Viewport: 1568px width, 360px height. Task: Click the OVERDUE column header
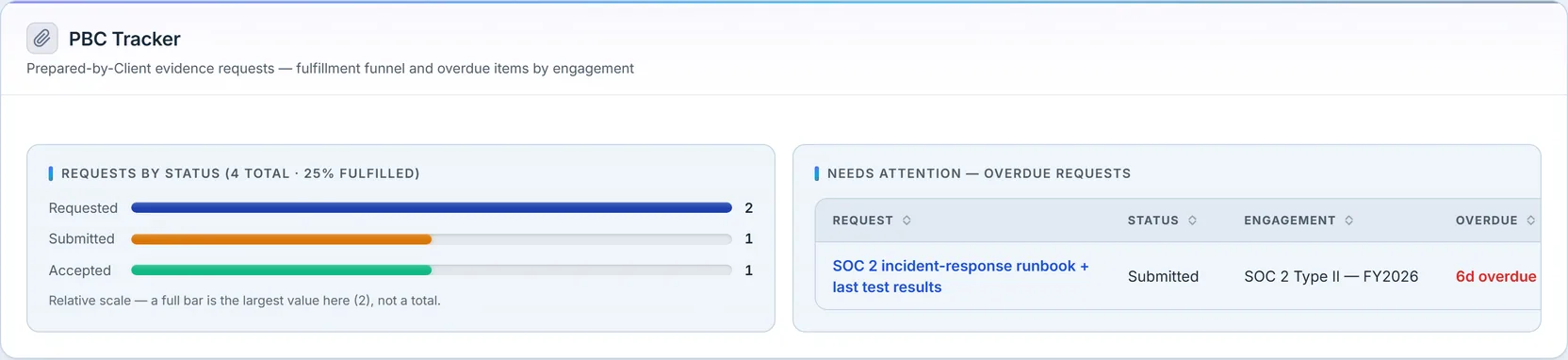pyautogui.click(x=1487, y=221)
